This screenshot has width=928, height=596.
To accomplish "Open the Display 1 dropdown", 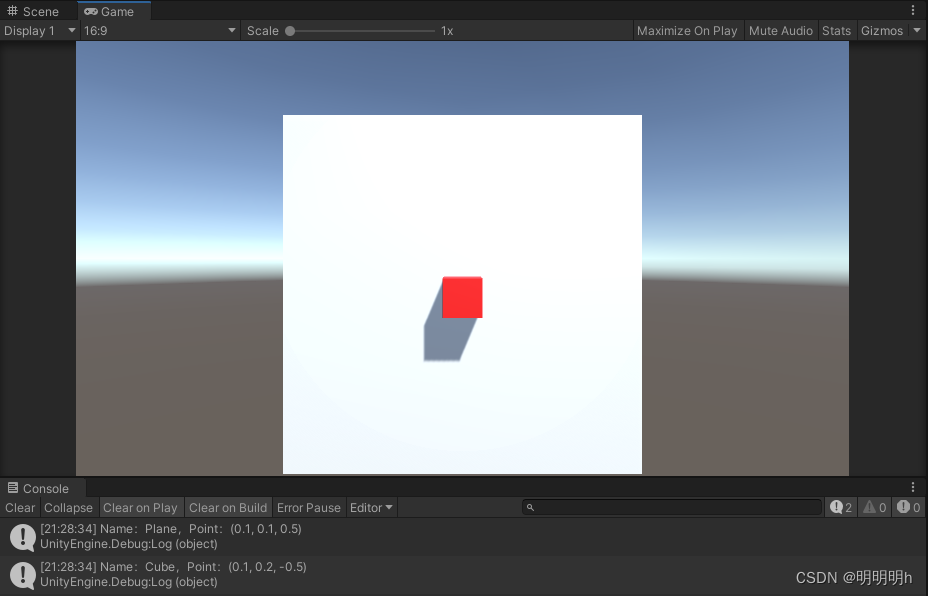I will (x=40, y=30).
